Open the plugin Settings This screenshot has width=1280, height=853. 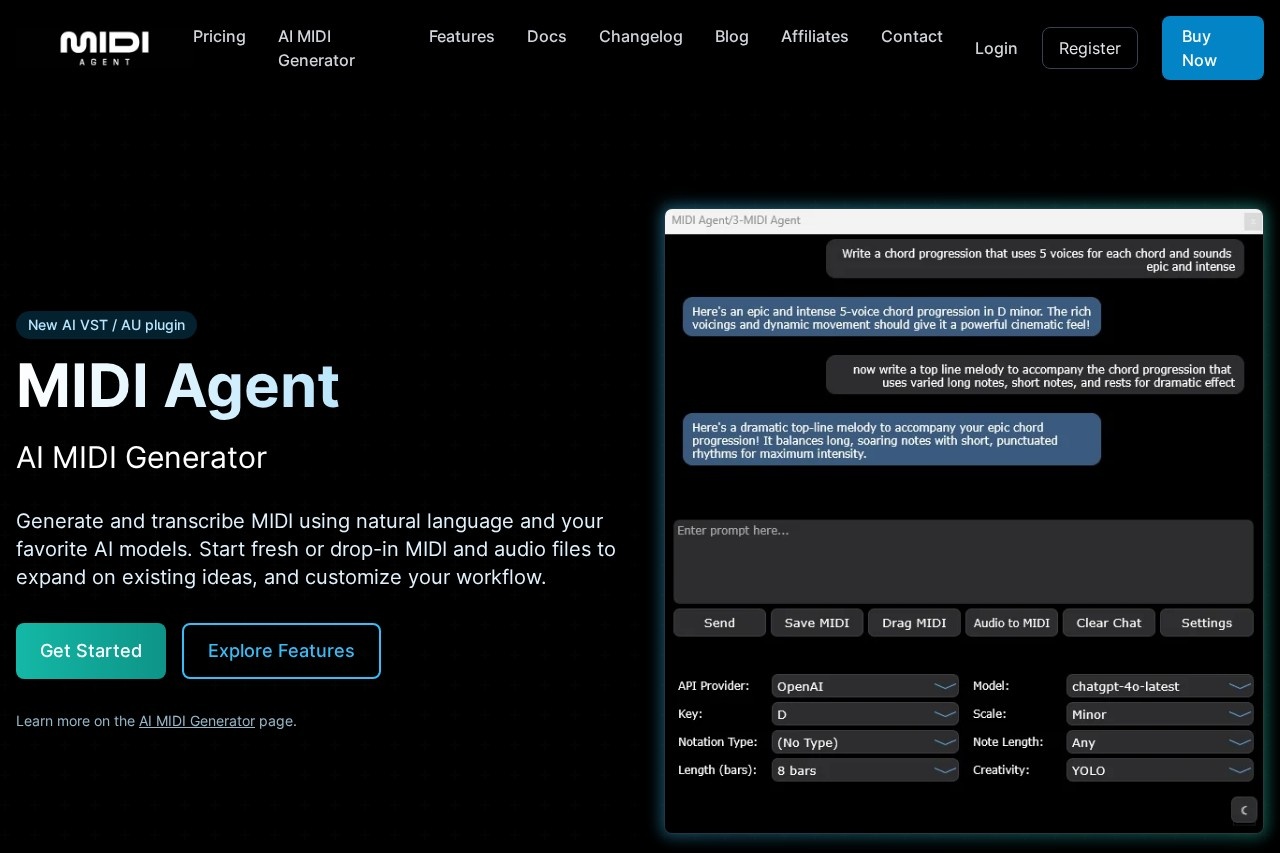[1206, 622]
